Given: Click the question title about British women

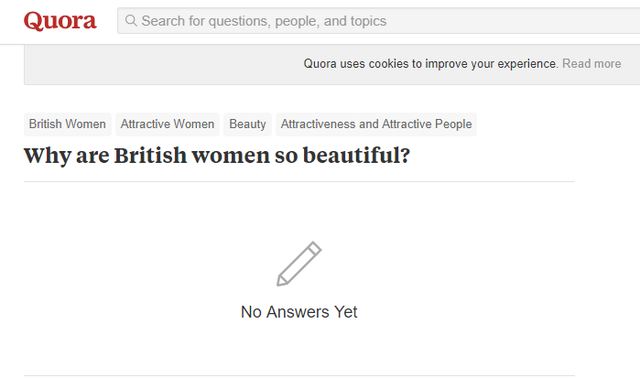Looking at the screenshot, I should point(217,156).
